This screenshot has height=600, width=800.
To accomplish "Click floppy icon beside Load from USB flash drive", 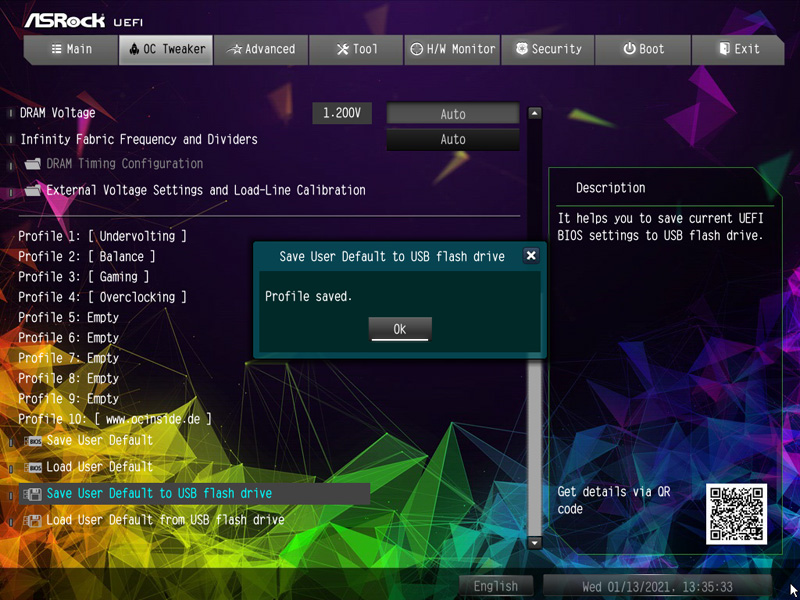I will pos(33,520).
